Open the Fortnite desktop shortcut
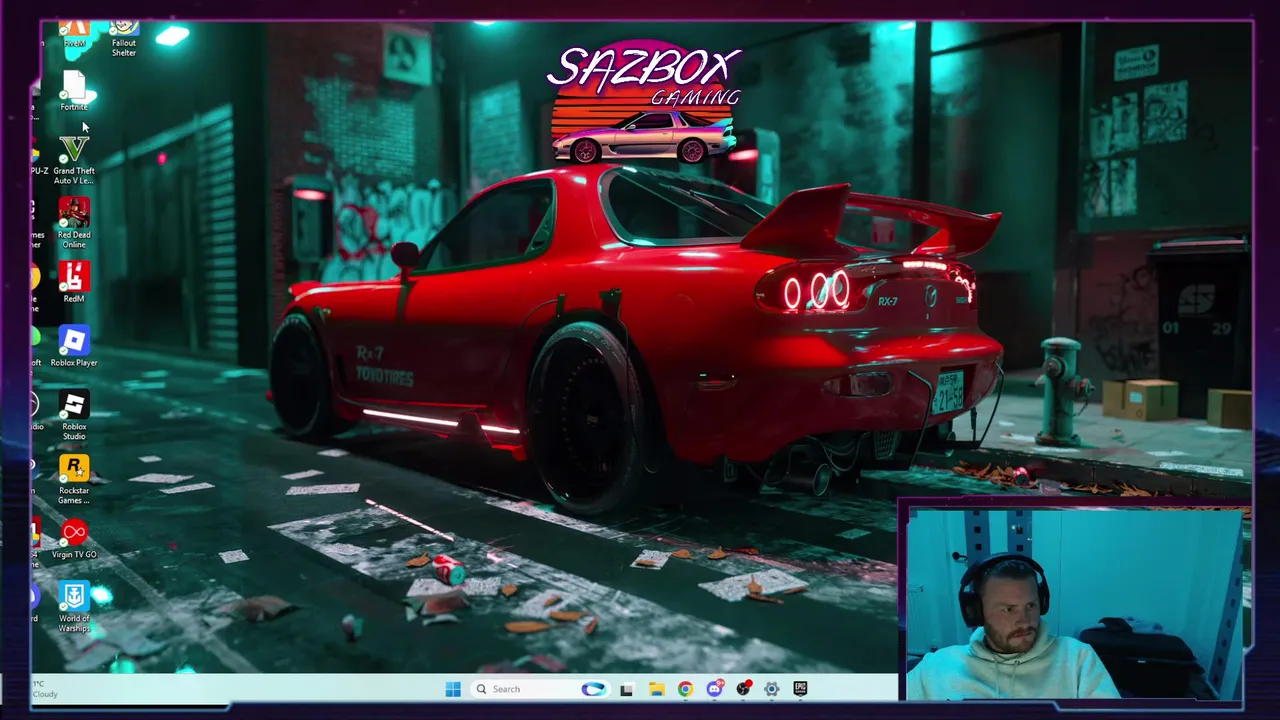Viewport: 1280px width, 720px height. [x=74, y=91]
